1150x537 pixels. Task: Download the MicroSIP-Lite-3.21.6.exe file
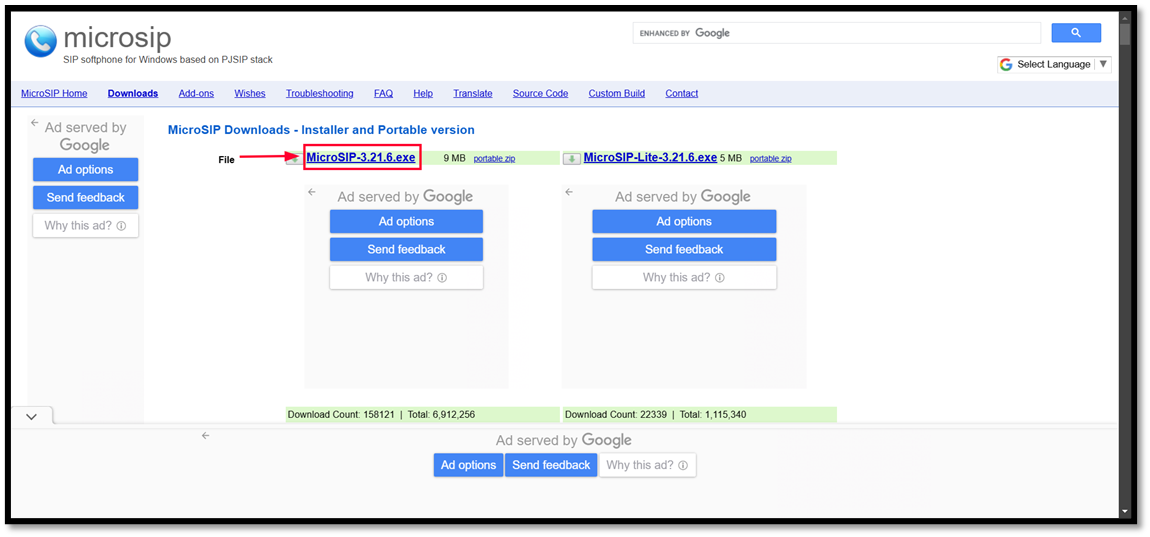(x=650, y=157)
